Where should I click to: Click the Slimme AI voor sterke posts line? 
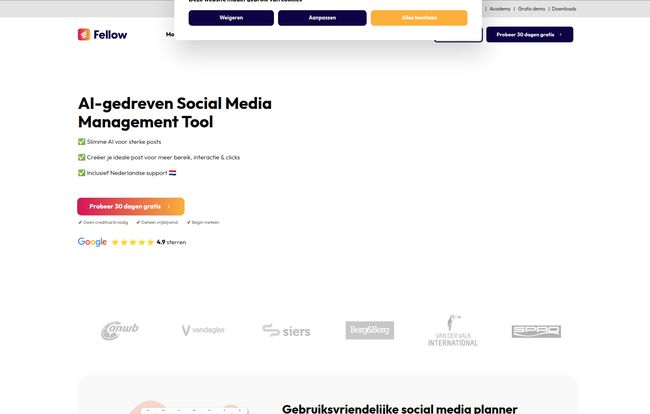tap(119, 142)
